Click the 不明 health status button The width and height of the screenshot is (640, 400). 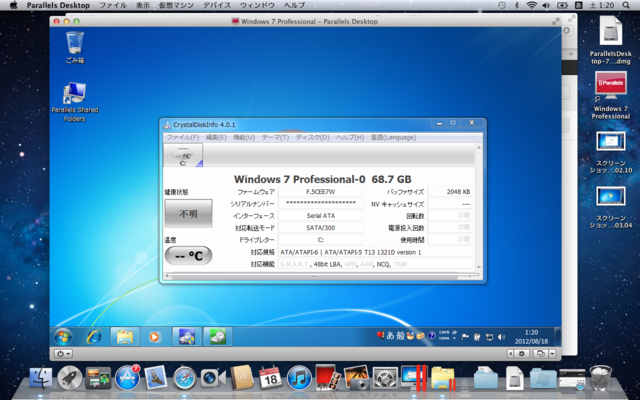click(x=188, y=213)
